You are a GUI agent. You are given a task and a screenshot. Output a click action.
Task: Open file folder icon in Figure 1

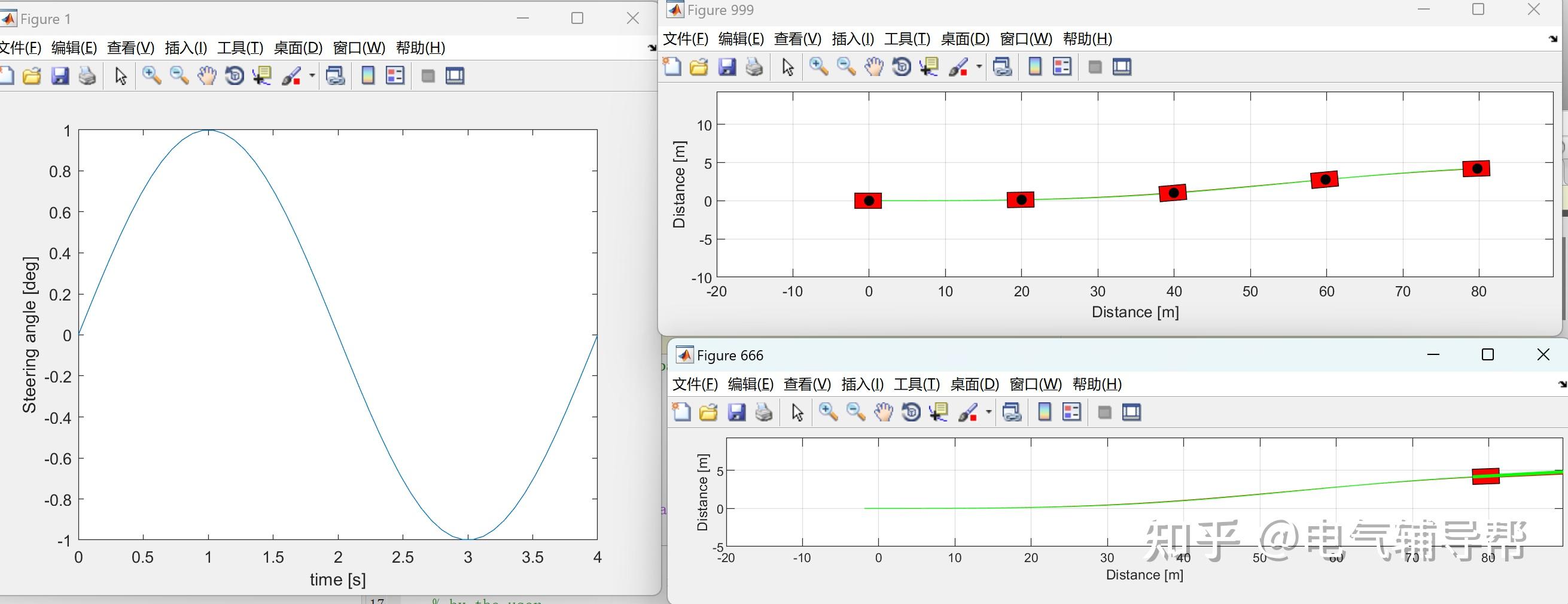(x=32, y=75)
